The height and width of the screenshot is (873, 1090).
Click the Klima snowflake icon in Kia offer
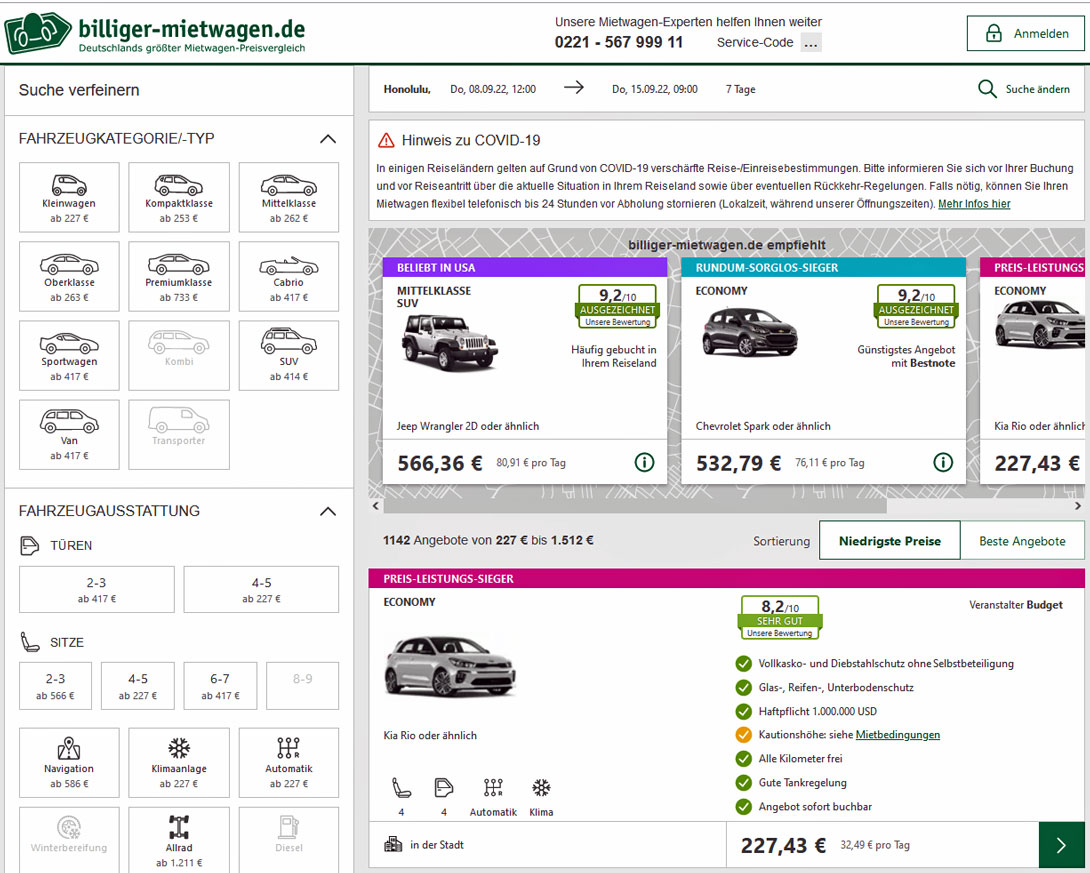coord(541,788)
